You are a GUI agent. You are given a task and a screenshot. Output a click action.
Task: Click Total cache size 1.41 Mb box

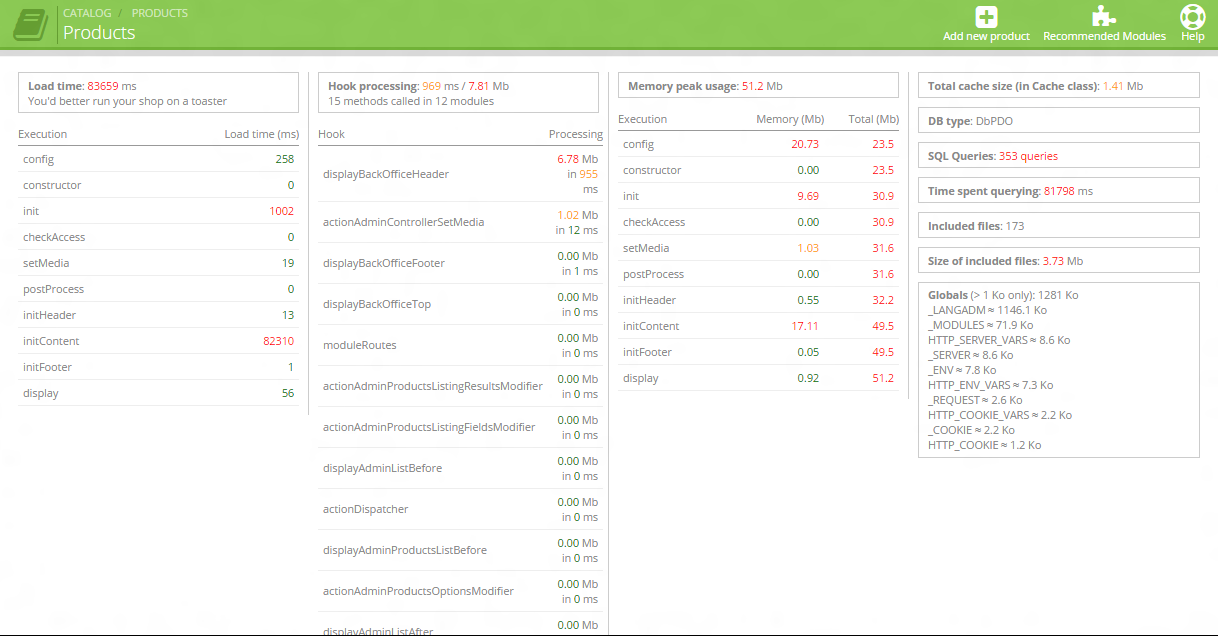coord(1058,85)
